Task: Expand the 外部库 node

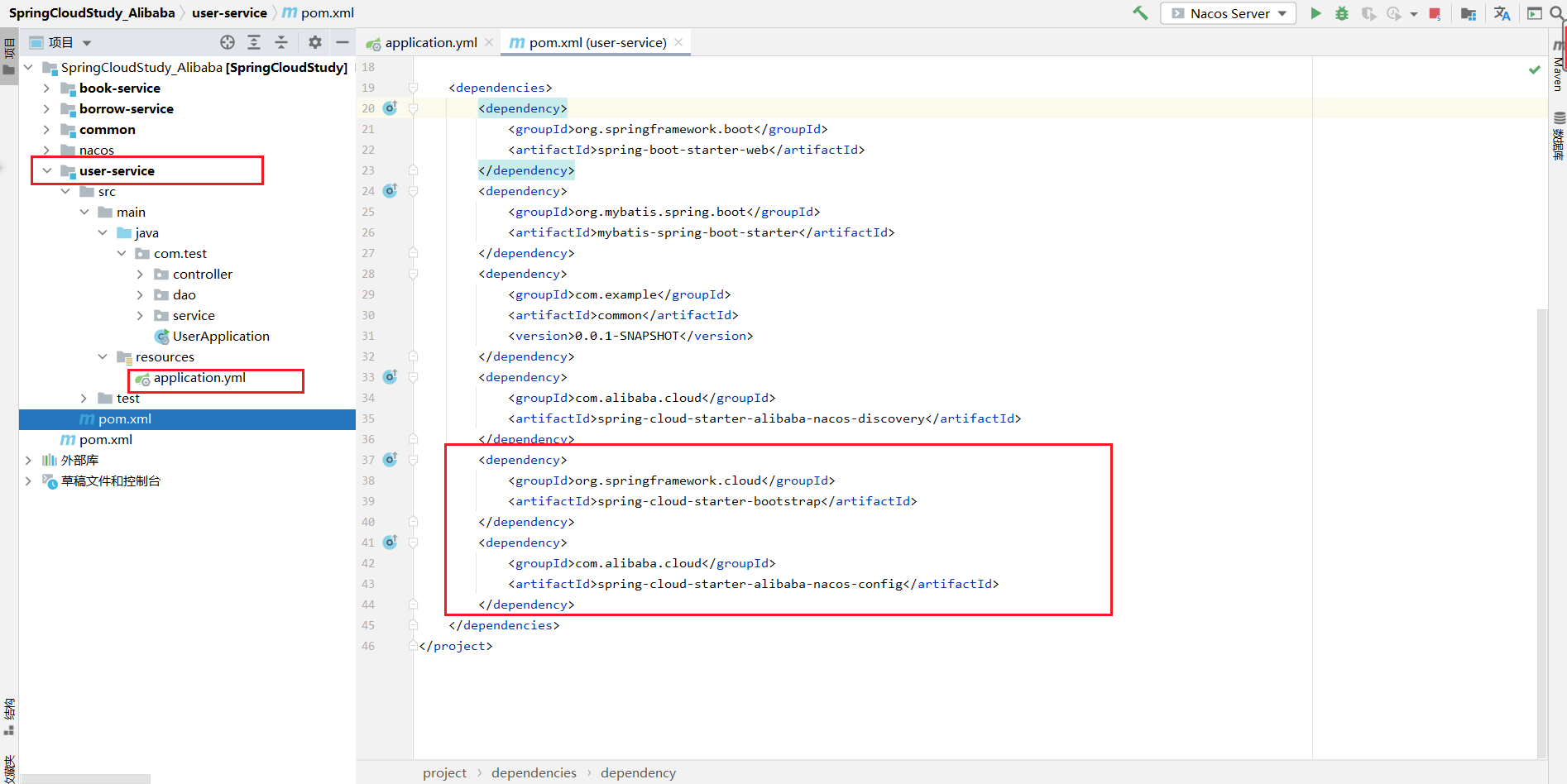Action: pos(28,460)
